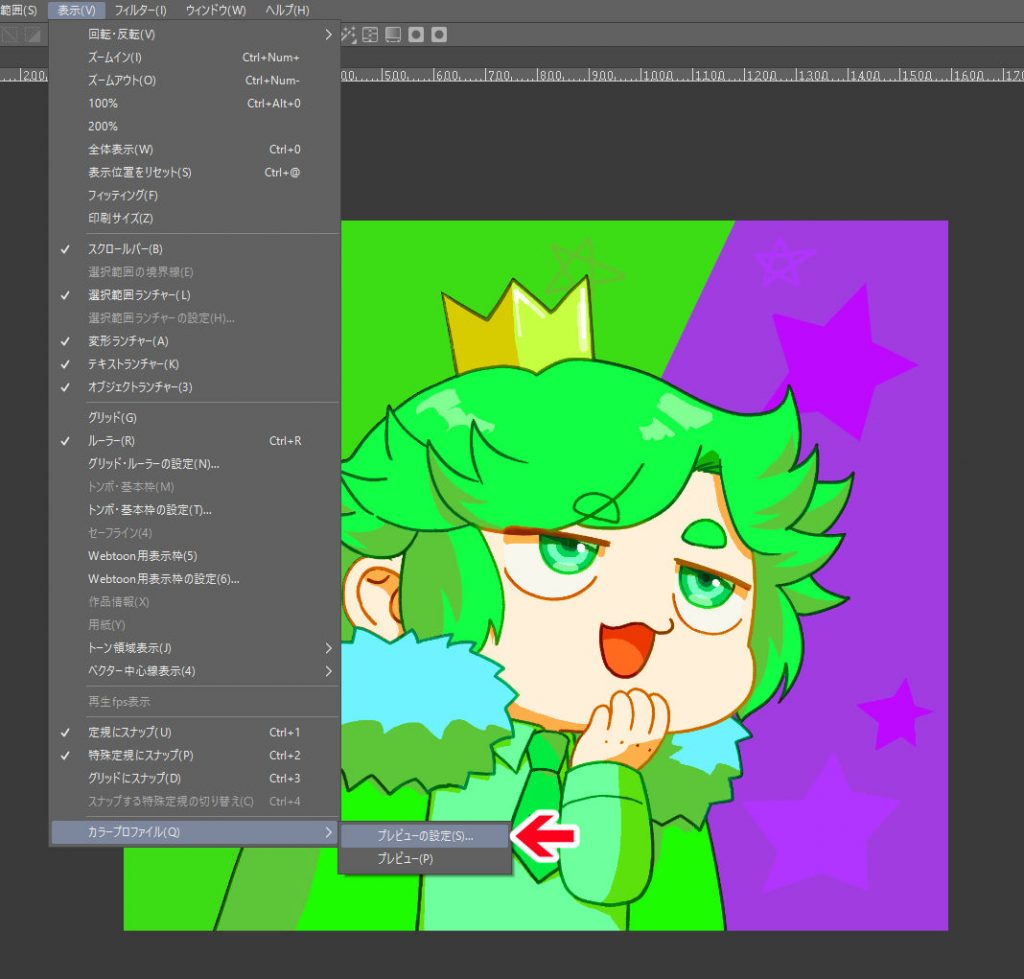
Task: Click ズームイン(I) to zoom in
Action: click(x=115, y=58)
